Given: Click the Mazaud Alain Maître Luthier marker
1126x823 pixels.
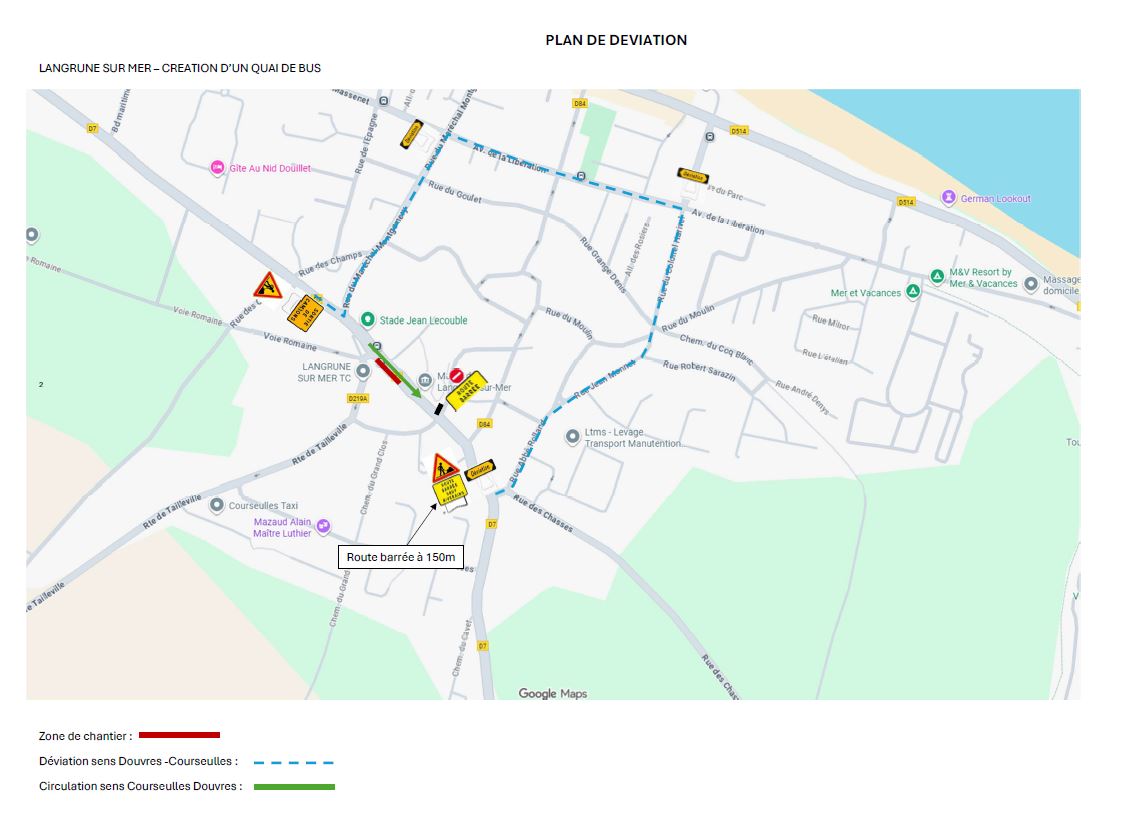Looking at the screenshot, I should [323, 526].
